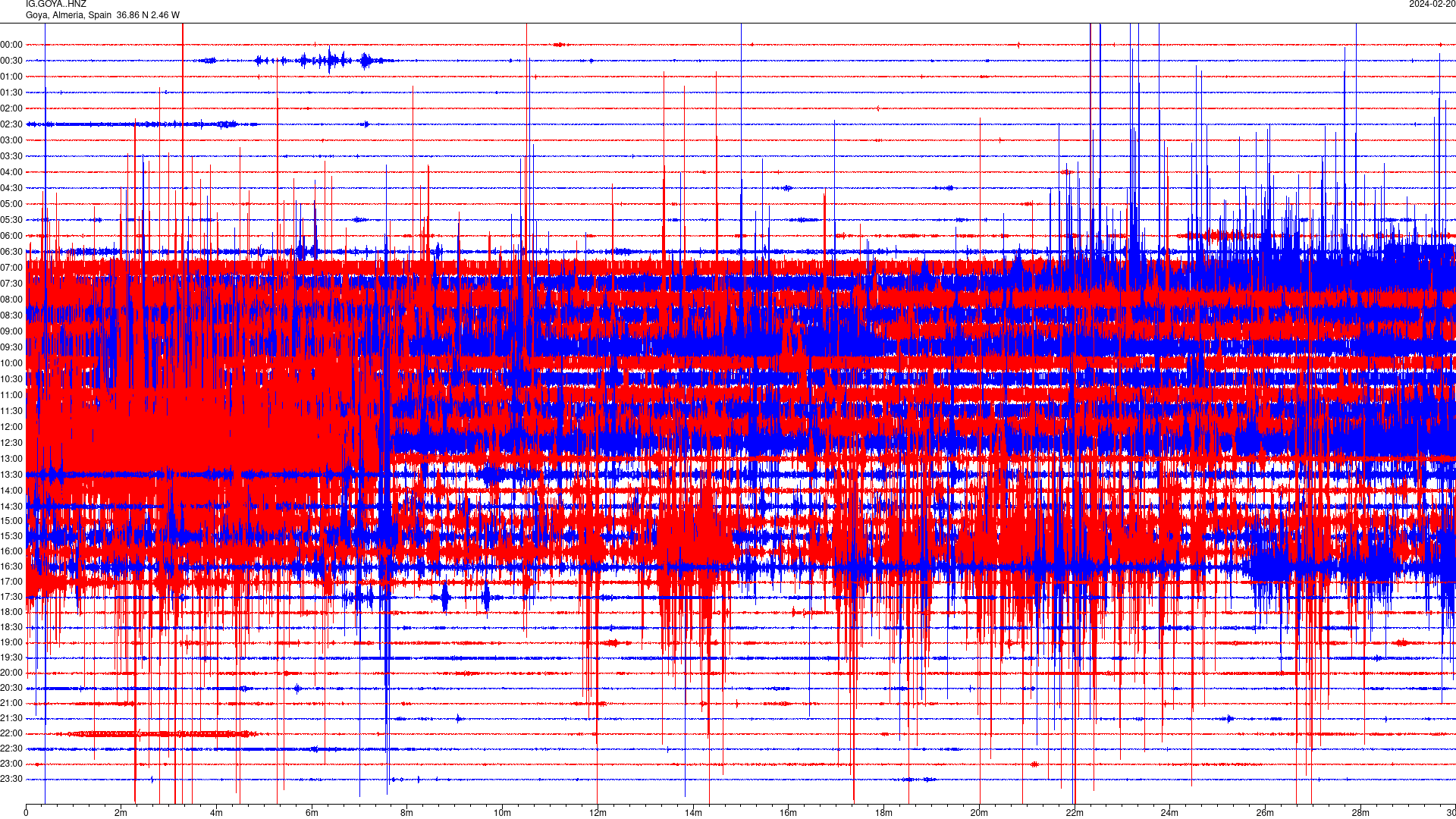Pick the 04:00 row label
This screenshot has width=1456, height=819.
tap(11, 172)
